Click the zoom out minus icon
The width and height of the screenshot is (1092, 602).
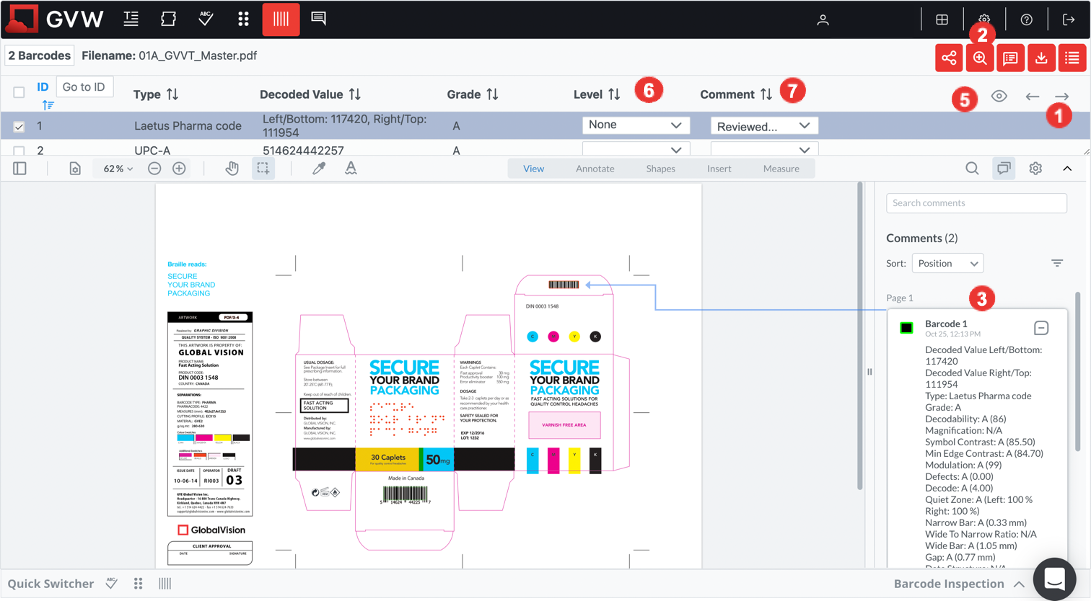tap(155, 169)
